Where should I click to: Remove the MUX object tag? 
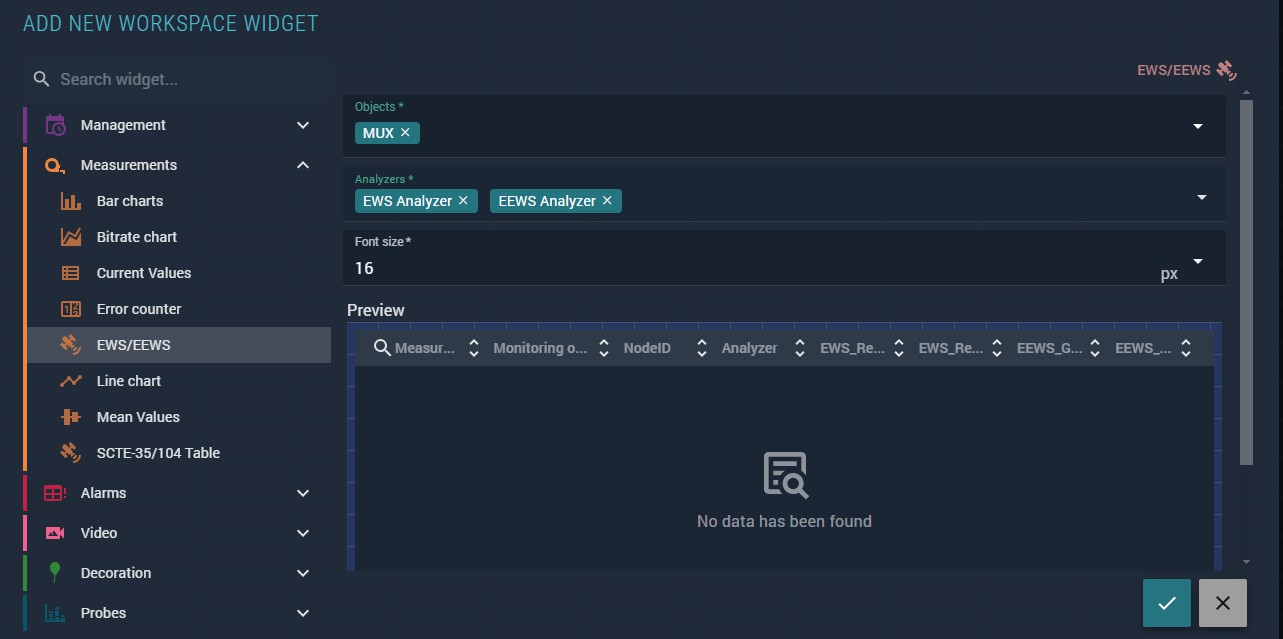click(x=405, y=133)
